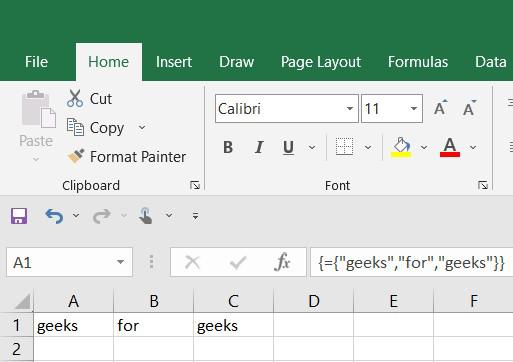Switch to the Data tab

(491, 62)
